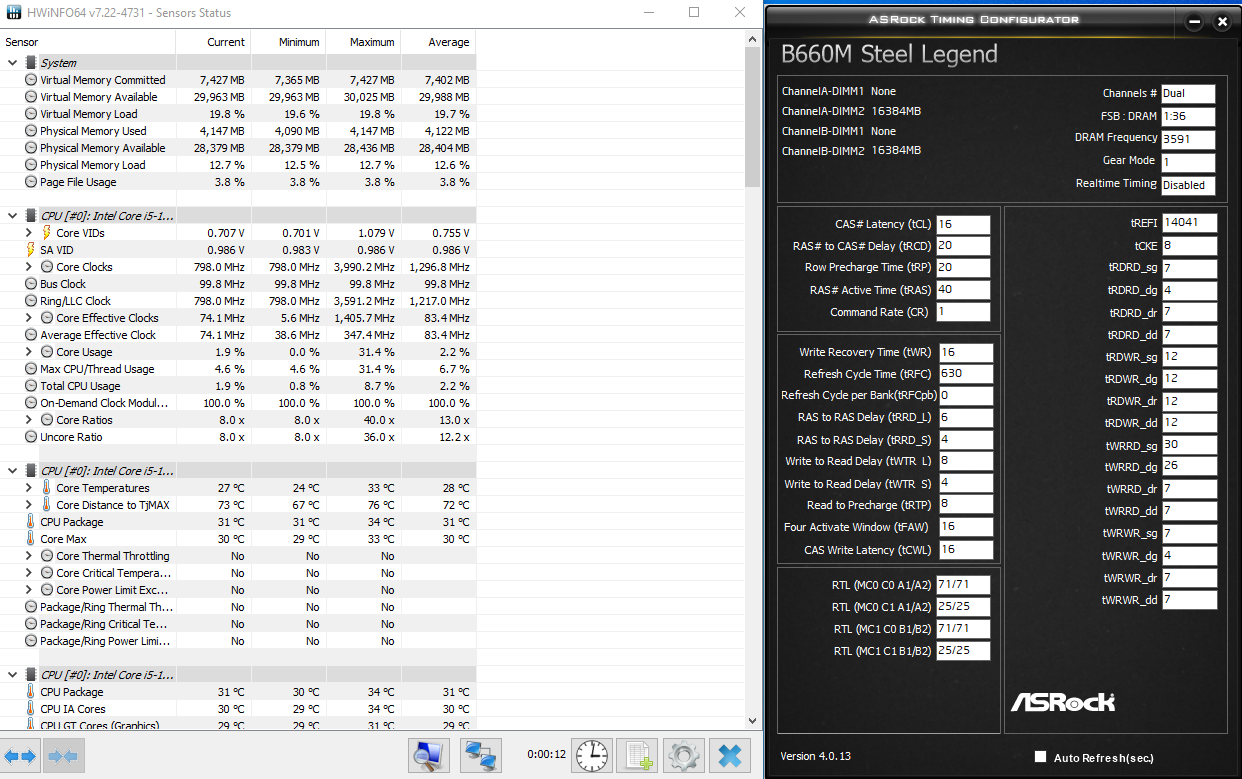
Task: Click the Command Rate (CR) field
Action: click(x=963, y=312)
